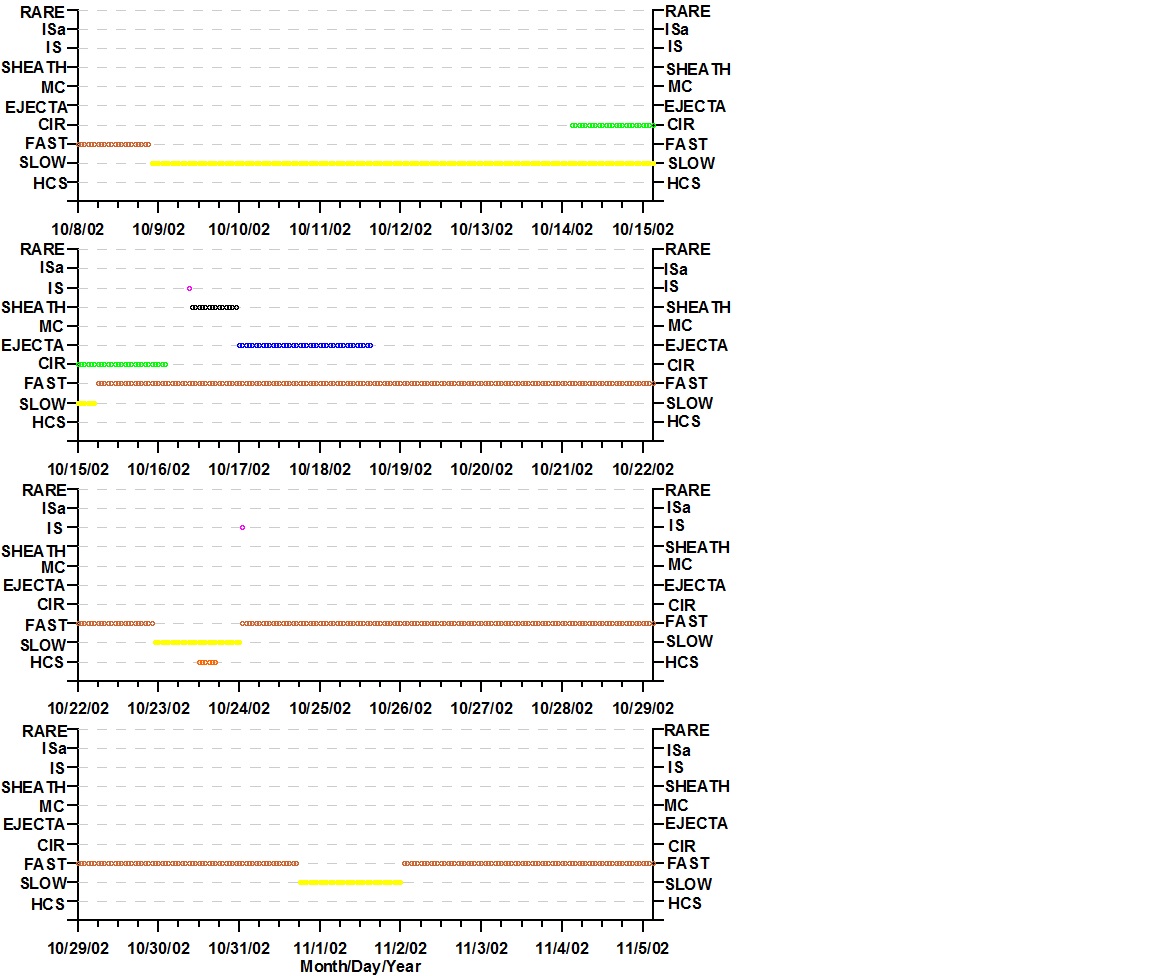Click the 10/10/02 date label
The image size is (1154, 976).
(x=239, y=229)
